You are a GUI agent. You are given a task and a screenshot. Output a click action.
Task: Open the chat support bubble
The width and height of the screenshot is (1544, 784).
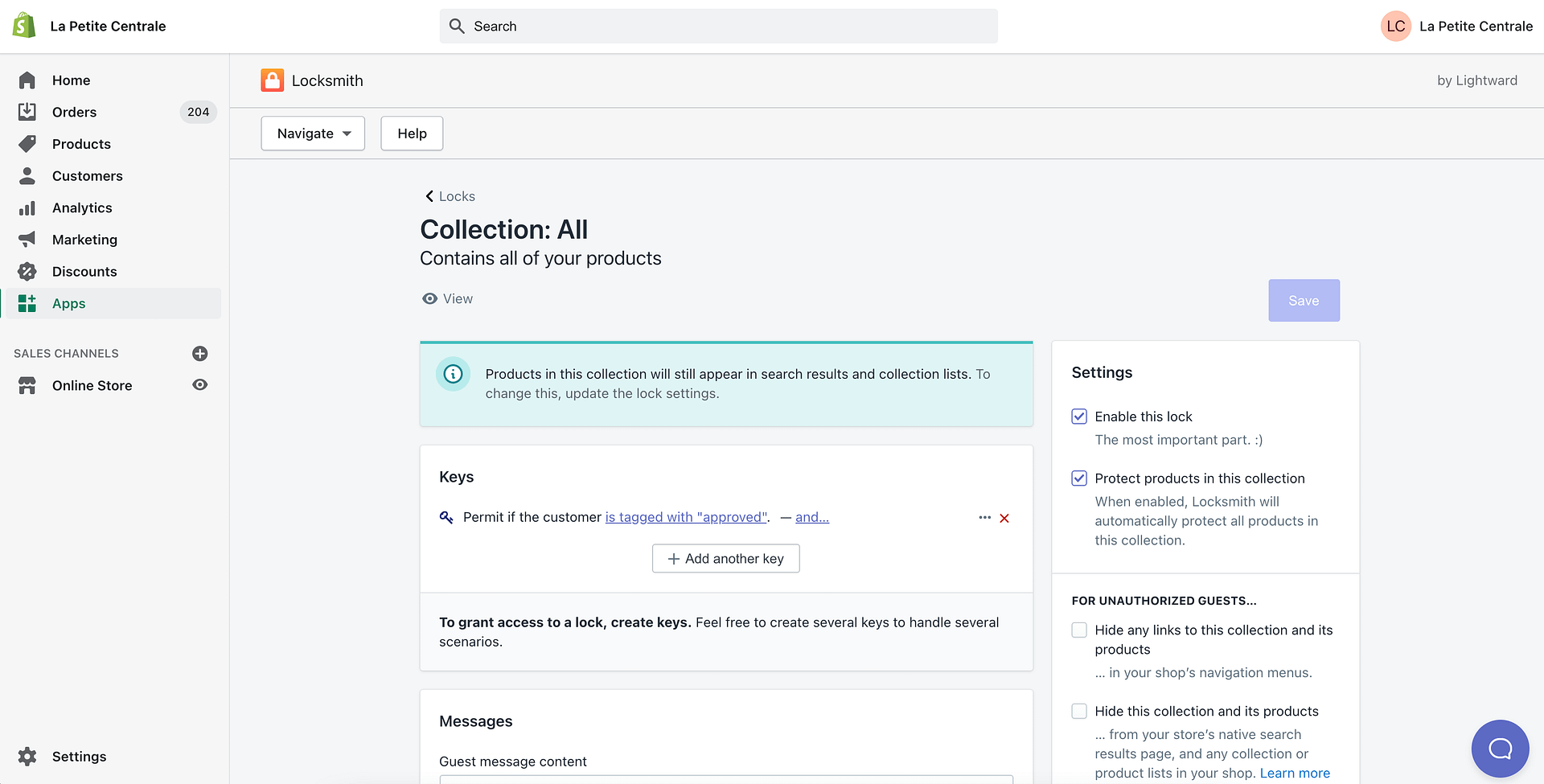point(1501,749)
